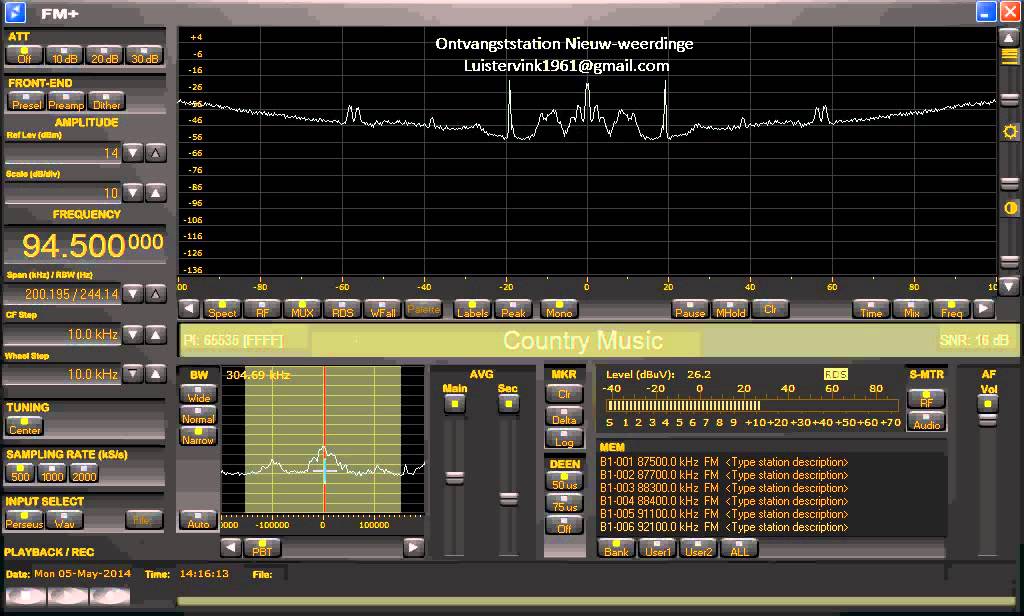Select 50 us de-emphasis

pos(564,481)
